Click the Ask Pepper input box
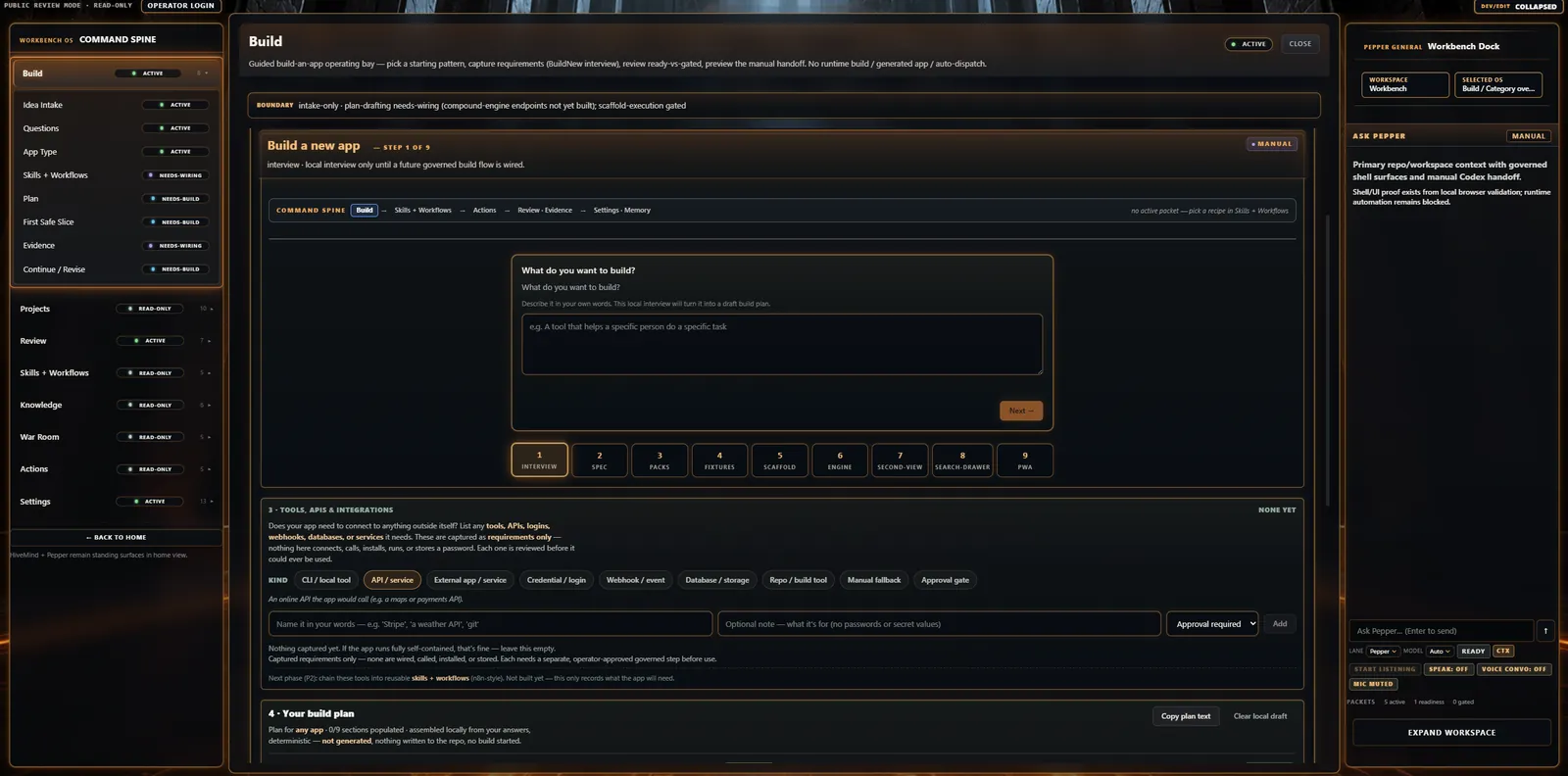The height and width of the screenshot is (776, 1568). pyautogui.click(x=1441, y=631)
